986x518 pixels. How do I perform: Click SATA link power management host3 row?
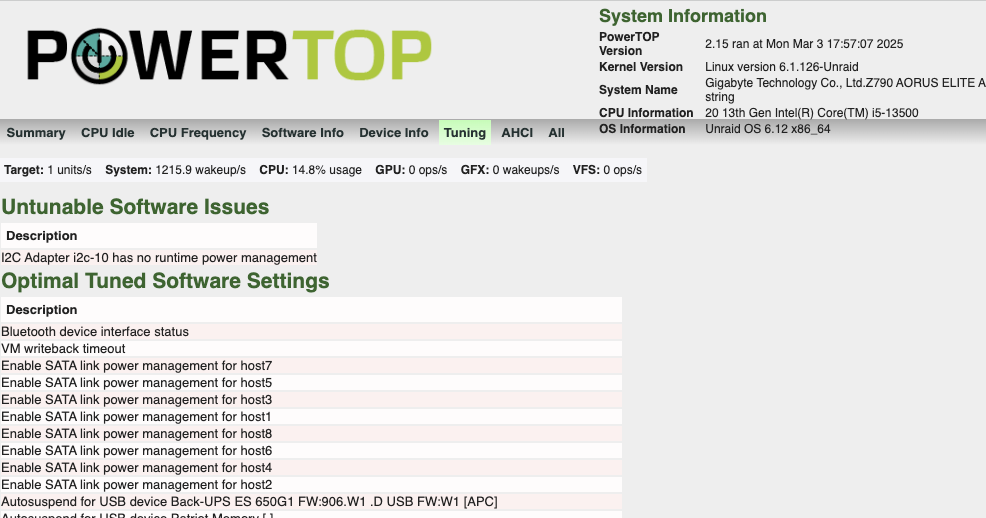click(311, 399)
